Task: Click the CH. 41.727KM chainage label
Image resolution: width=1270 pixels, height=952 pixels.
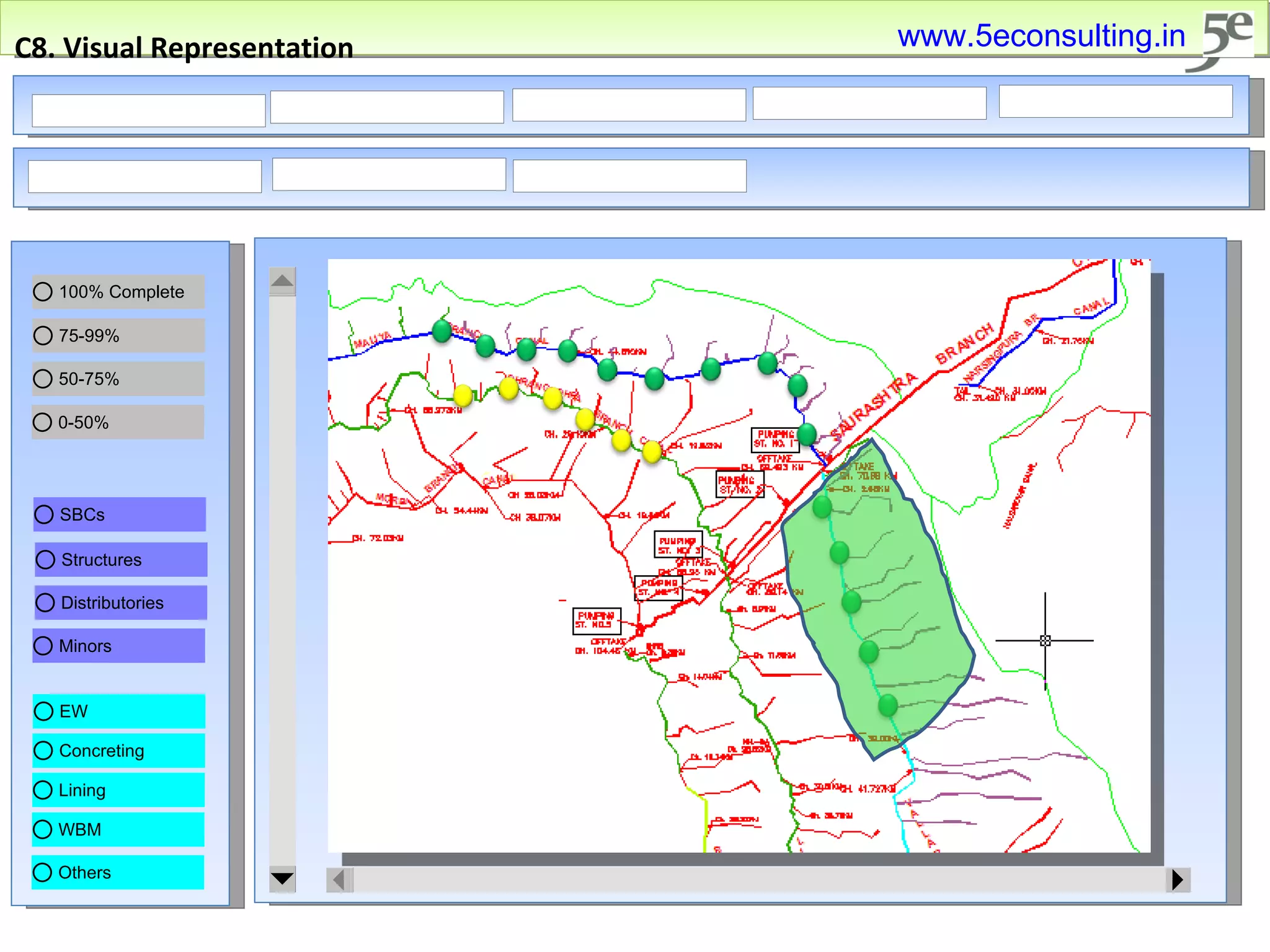Action: click(x=868, y=789)
